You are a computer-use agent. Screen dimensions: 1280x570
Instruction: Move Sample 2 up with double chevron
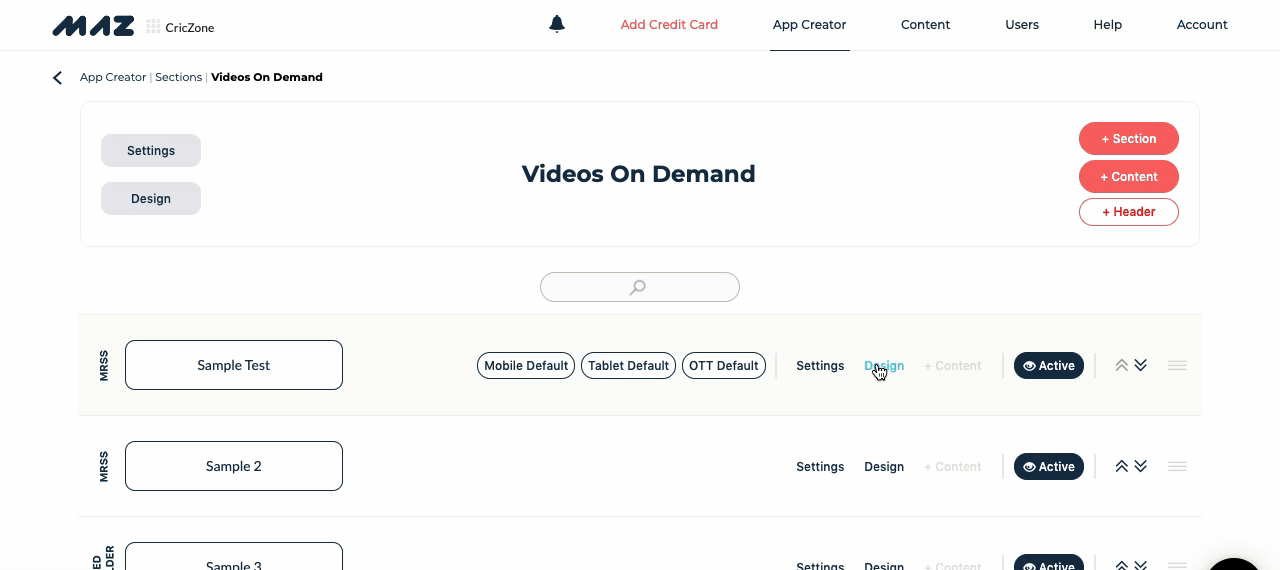coord(1121,466)
